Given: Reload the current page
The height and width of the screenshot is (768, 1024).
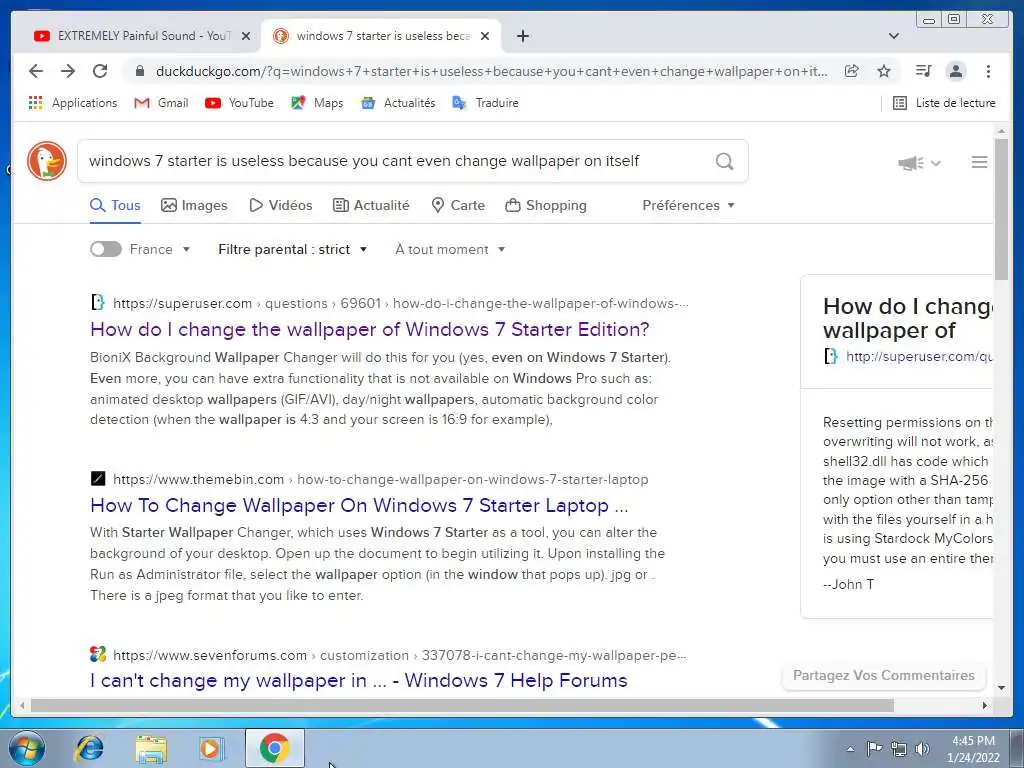Looking at the screenshot, I should tap(100, 71).
